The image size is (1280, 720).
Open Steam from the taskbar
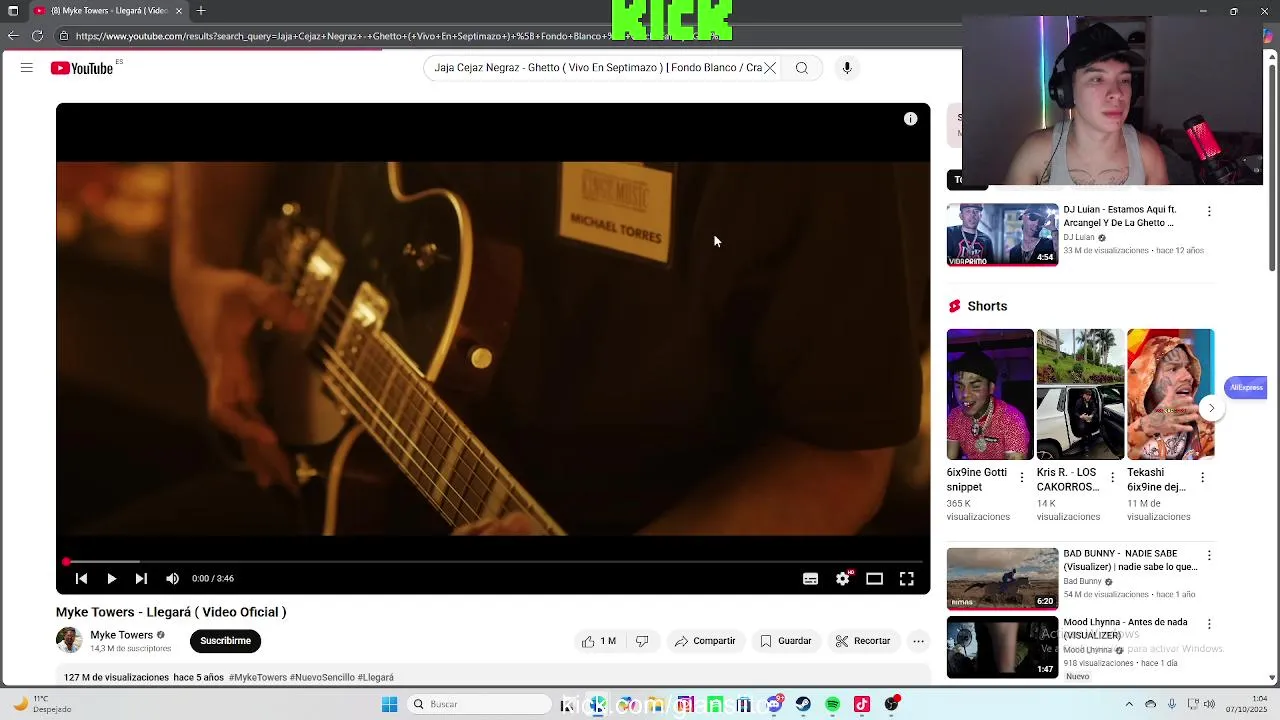coord(803,704)
